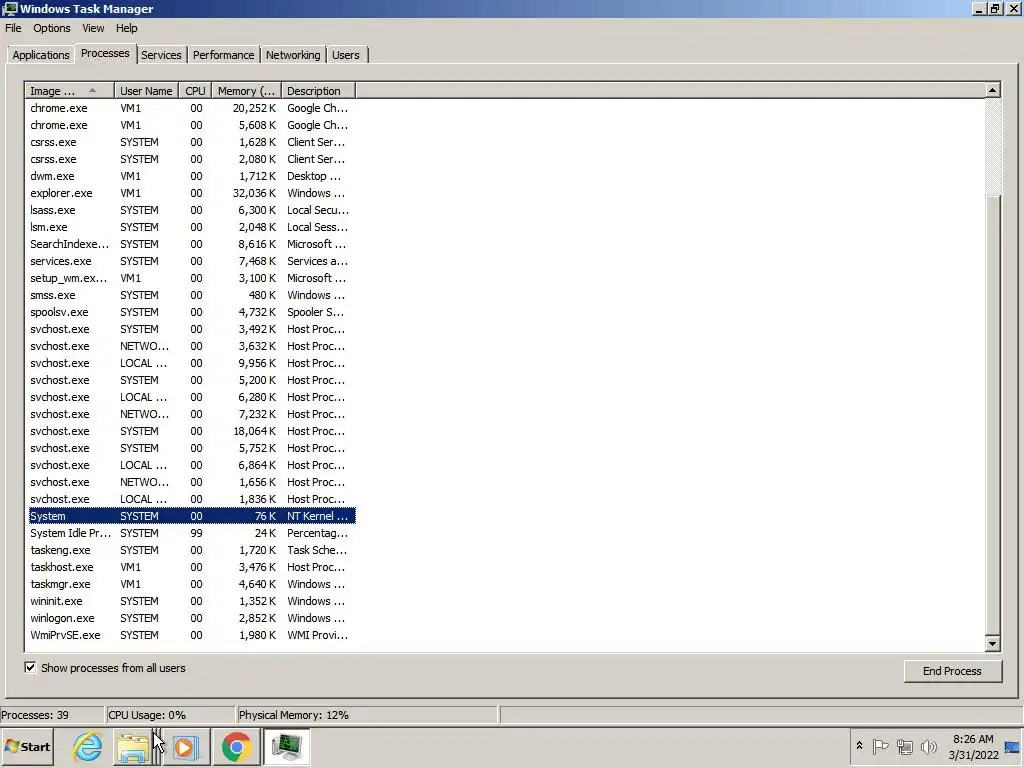Select the dwm.exe process row
Screen dimensions: 1024x768
(192, 176)
